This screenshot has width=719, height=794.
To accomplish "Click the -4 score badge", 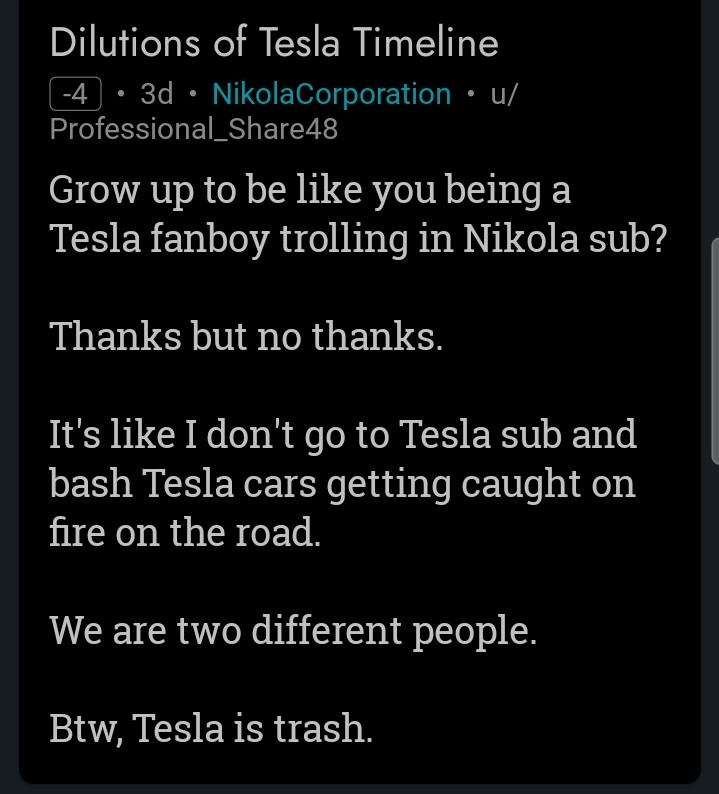I will [75, 94].
